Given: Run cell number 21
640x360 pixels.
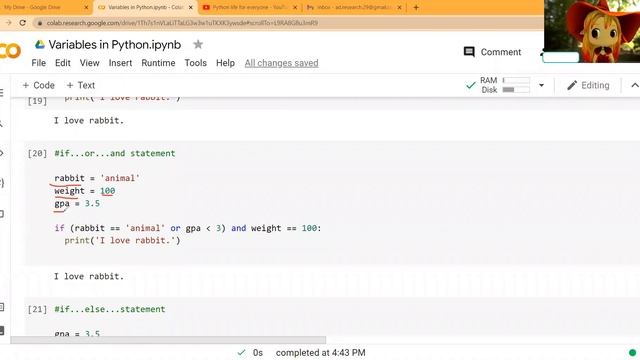Looking at the screenshot, I should coord(37,309).
